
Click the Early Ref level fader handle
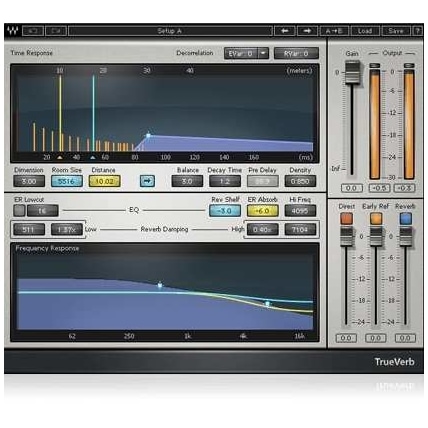pos(376,236)
